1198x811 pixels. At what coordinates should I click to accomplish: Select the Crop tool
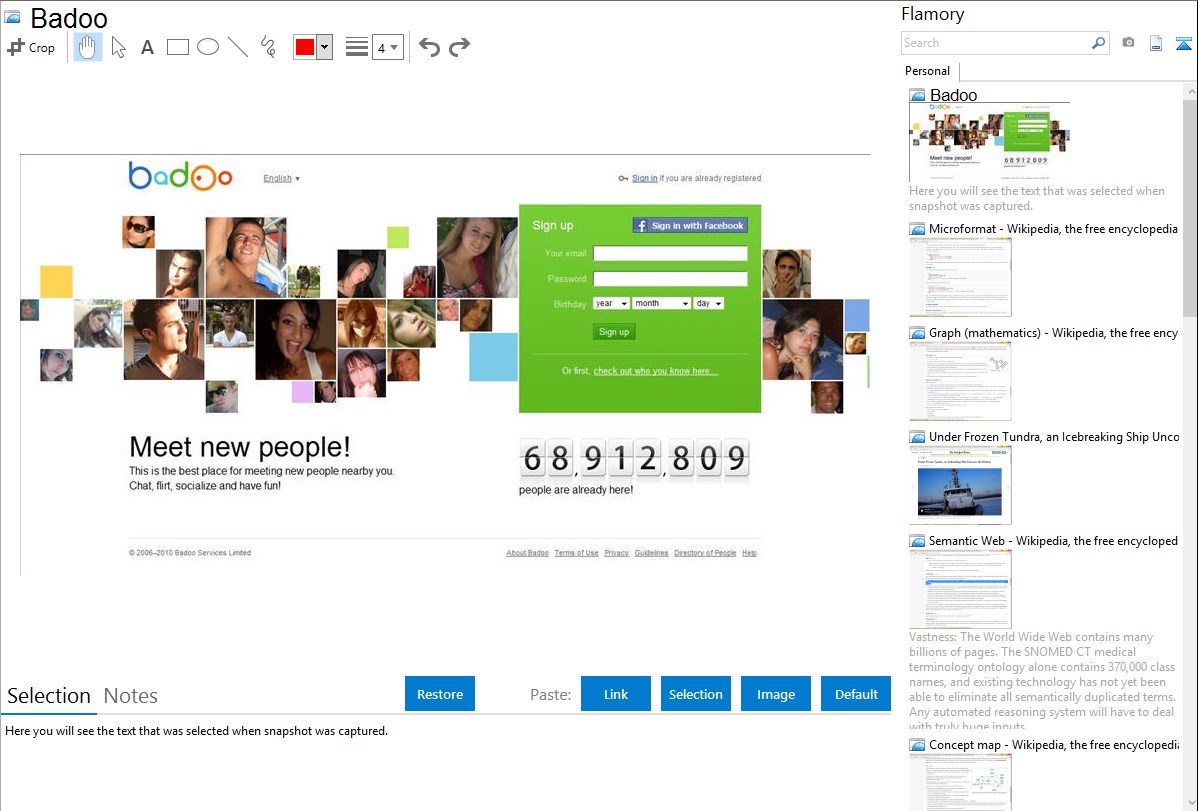pos(31,47)
